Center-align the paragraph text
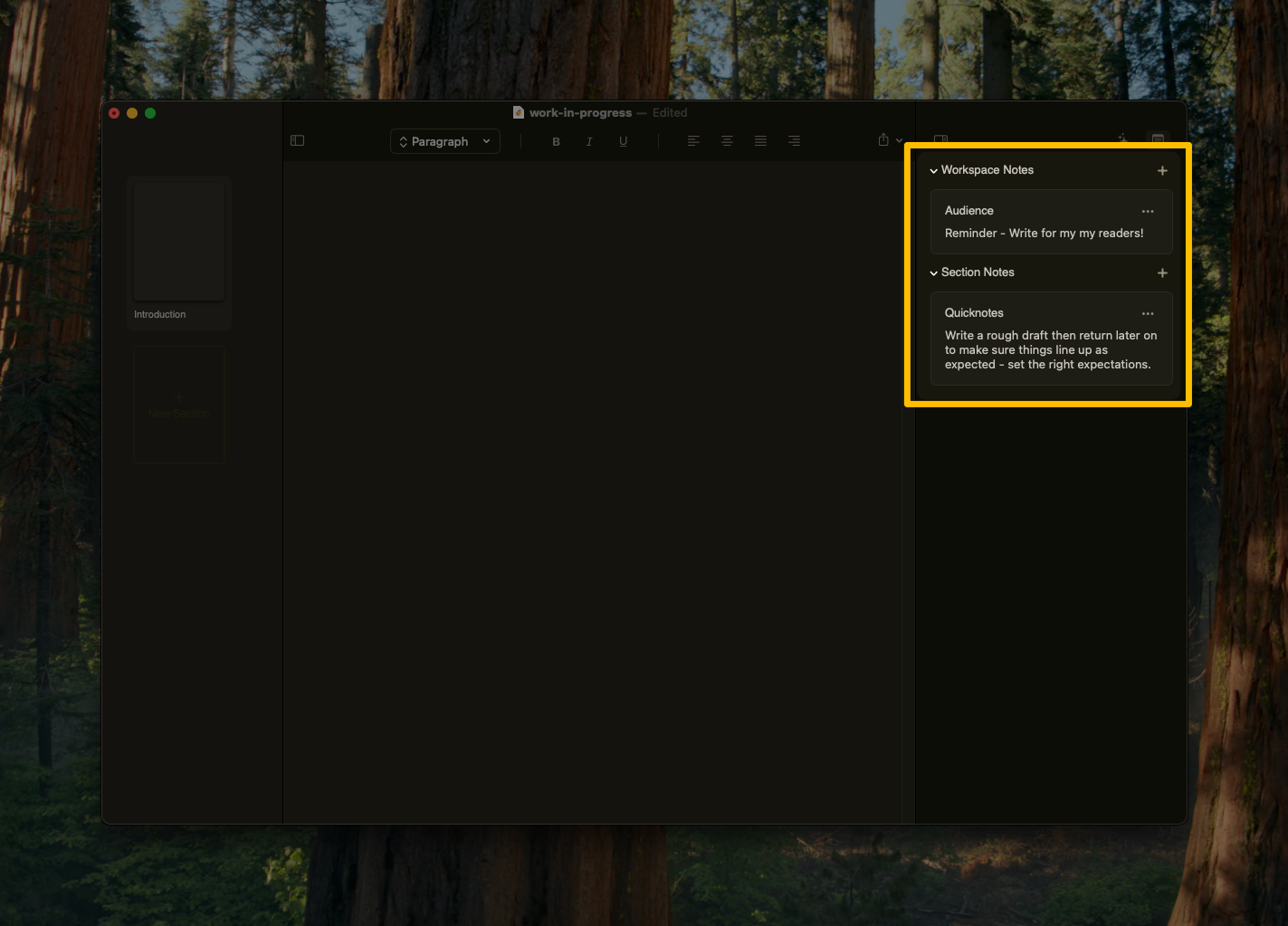 click(727, 141)
